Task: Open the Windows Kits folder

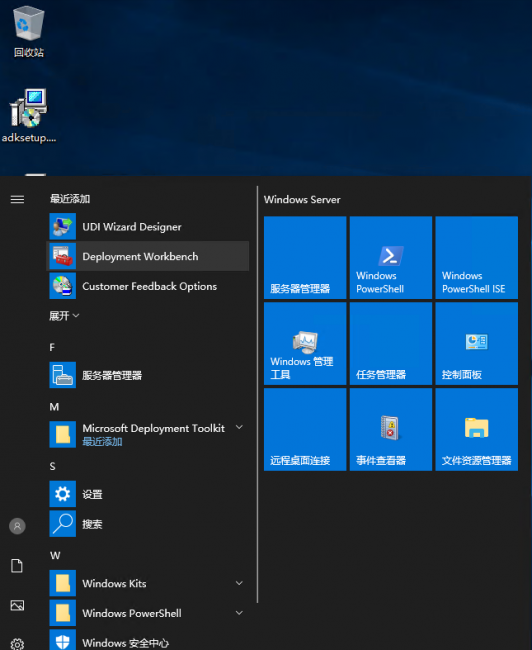Action: point(148,583)
